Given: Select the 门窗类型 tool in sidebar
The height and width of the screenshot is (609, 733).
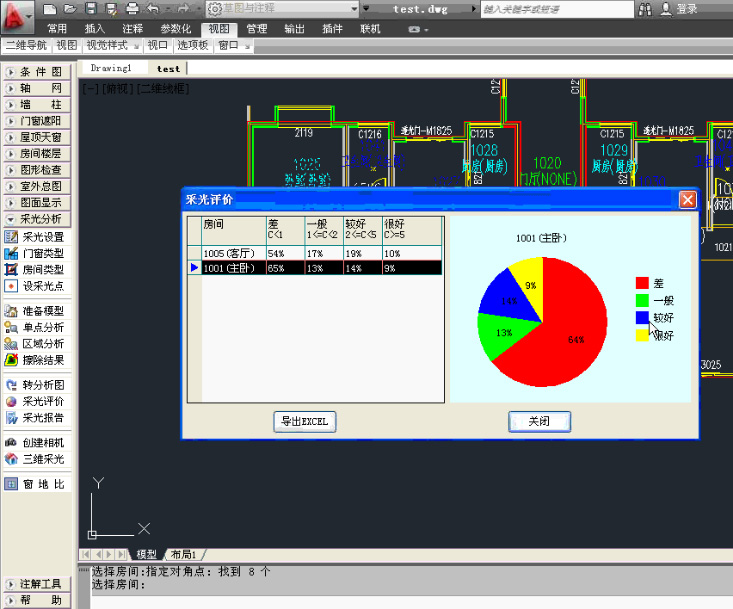Looking at the screenshot, I should coord(12,253).
